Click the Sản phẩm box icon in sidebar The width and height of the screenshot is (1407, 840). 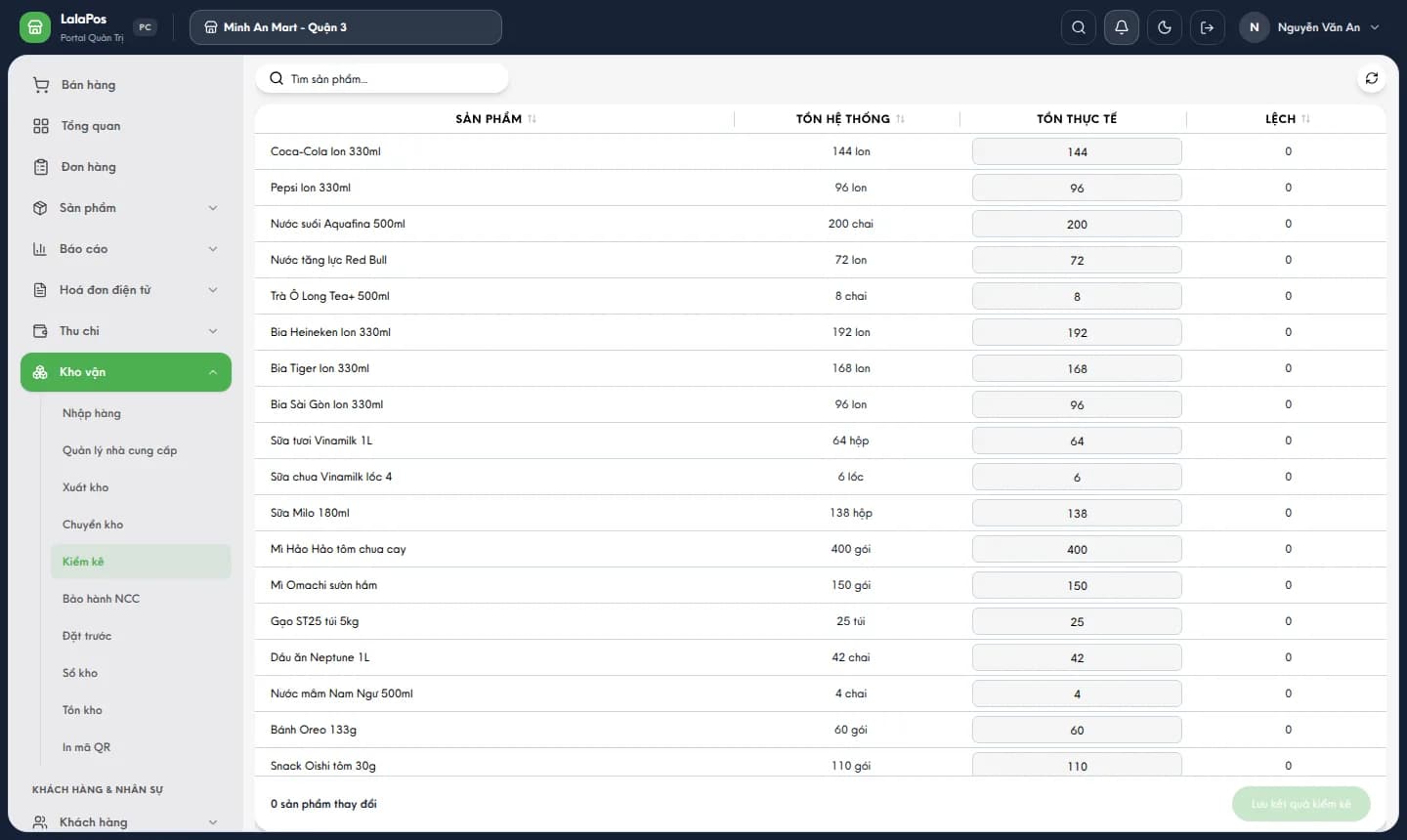click(x=40, y=208)
